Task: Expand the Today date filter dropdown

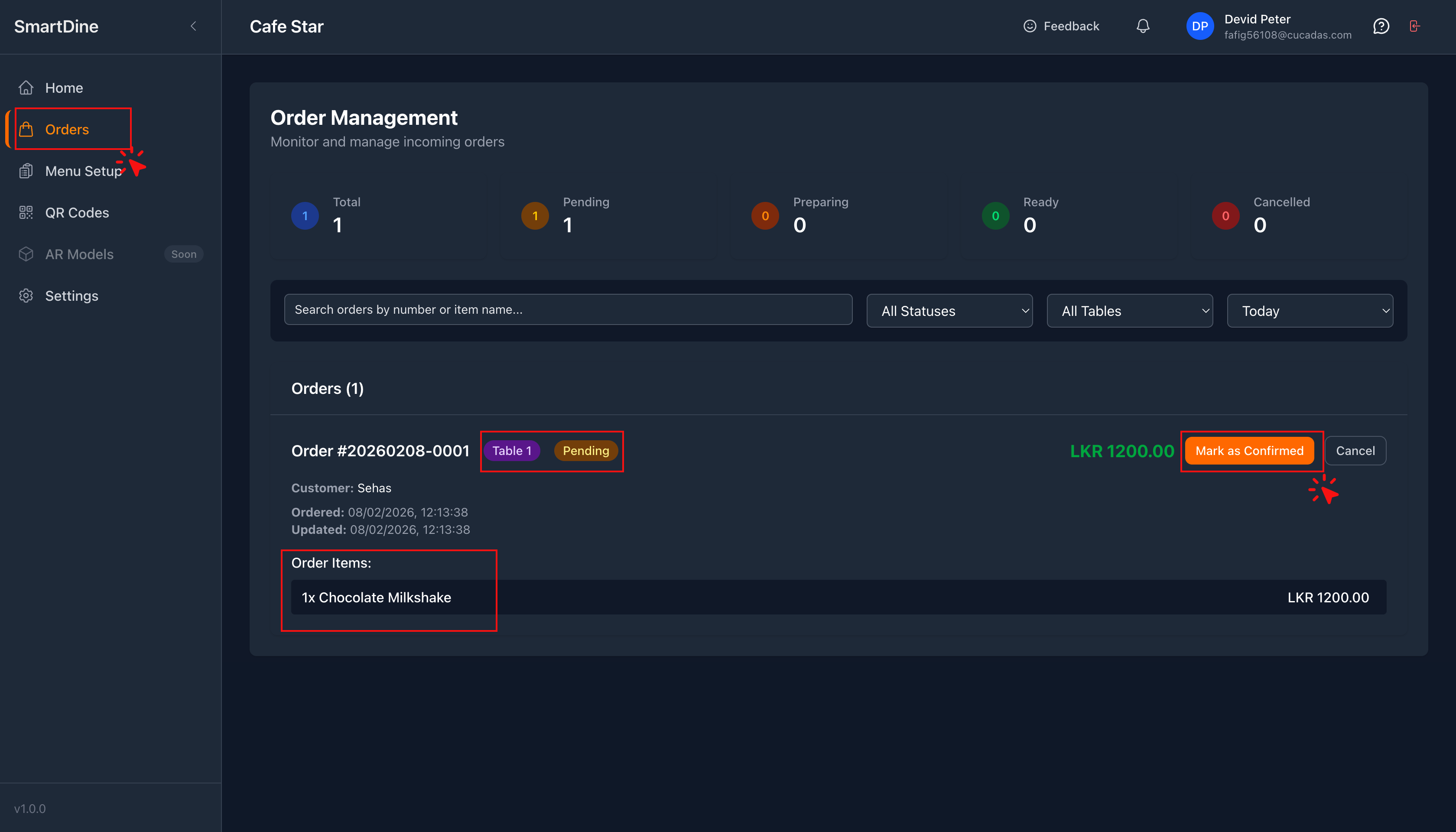Action: tap(1309, 311)
